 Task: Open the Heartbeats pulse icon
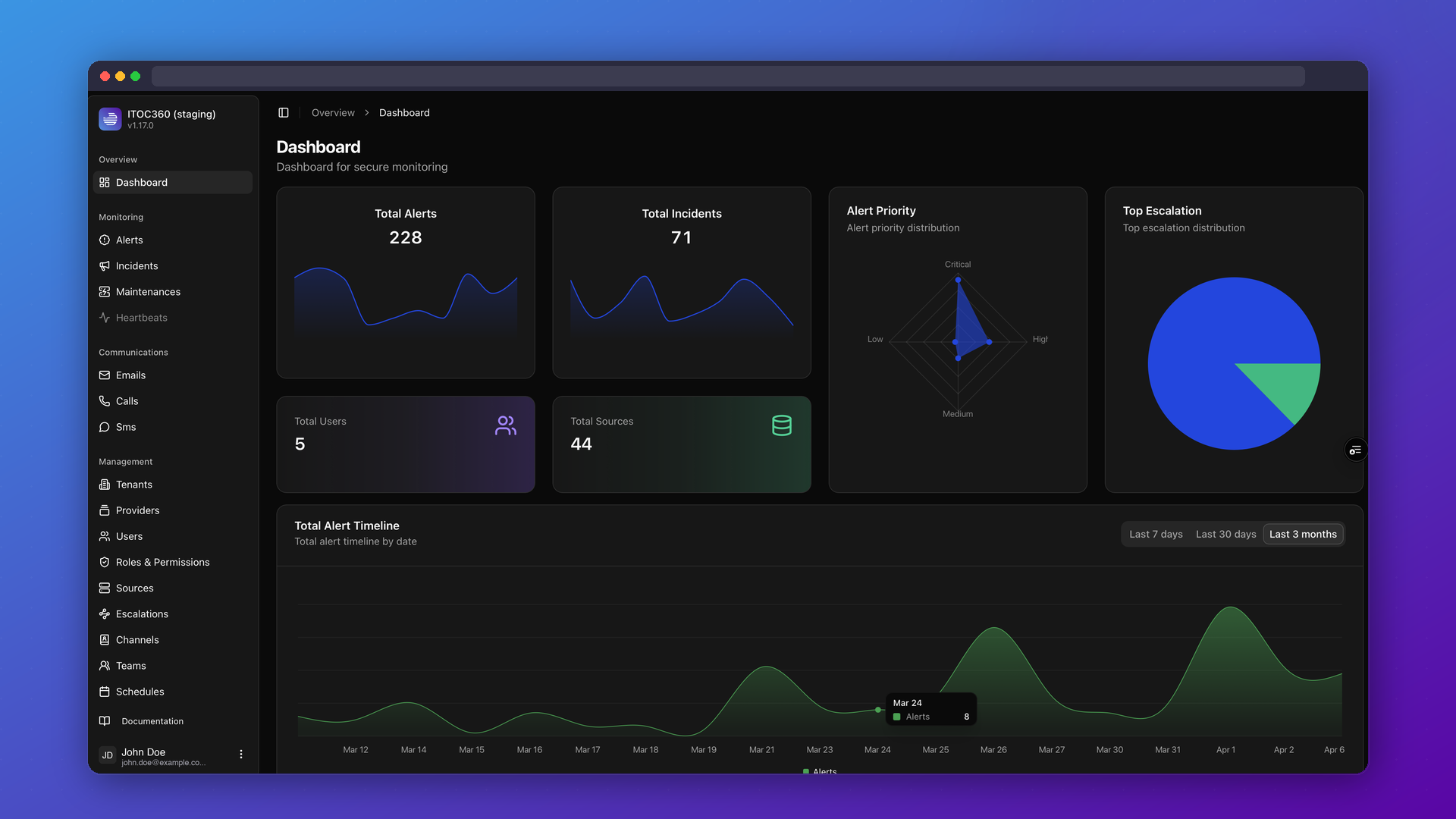[105, 318]
